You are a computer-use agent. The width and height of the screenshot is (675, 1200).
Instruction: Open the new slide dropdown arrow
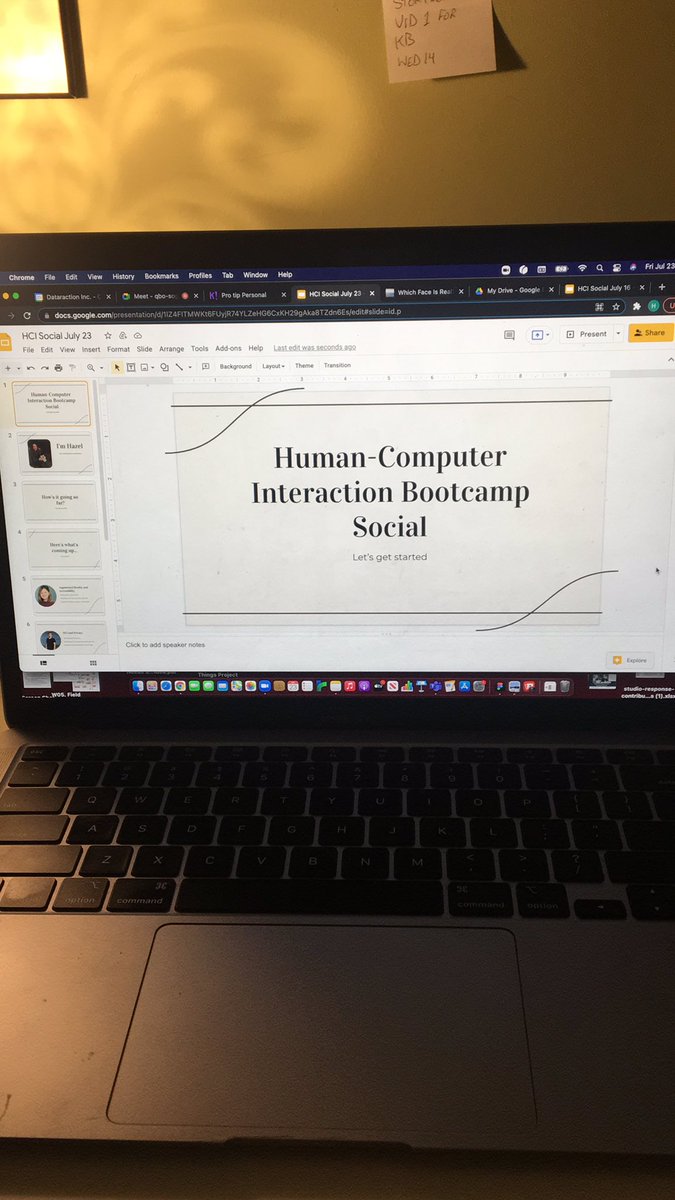pos(19,367)
